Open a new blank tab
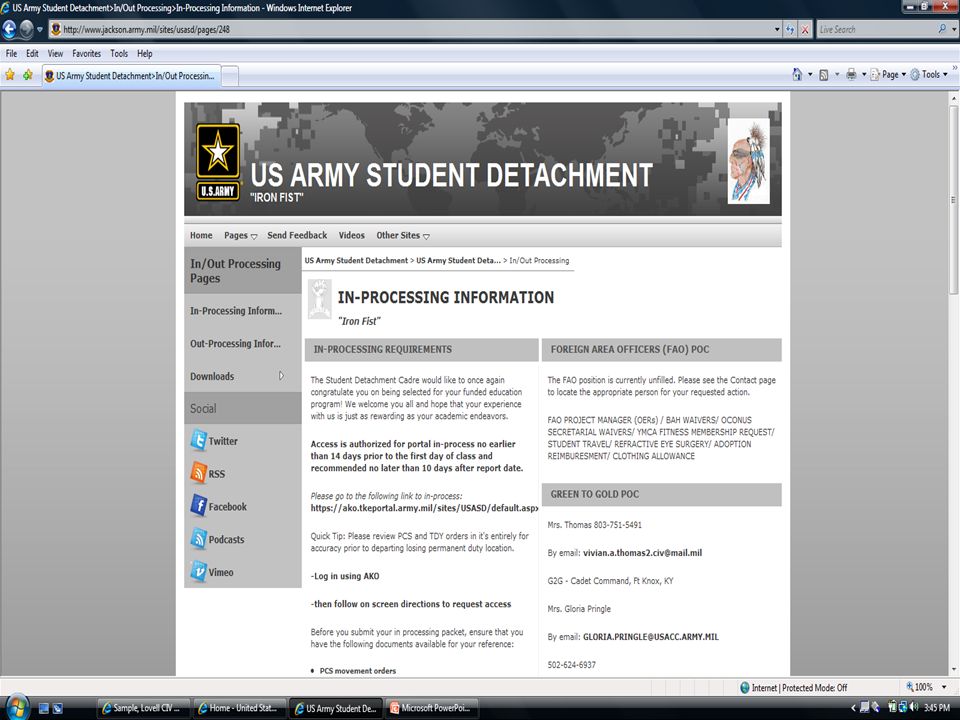 [x=230, y=76]
